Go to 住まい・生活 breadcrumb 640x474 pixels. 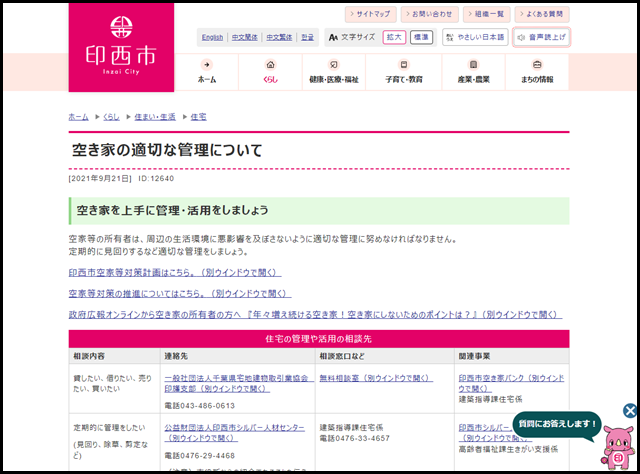155,117
